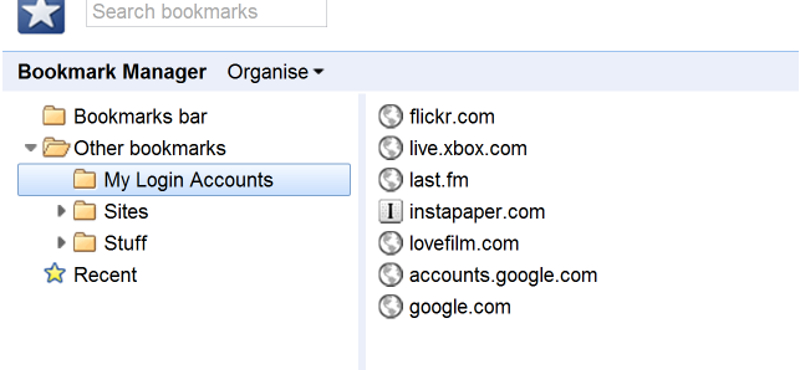Click the globe icon beside flickr.com
Image resolution: width=800 pixels, height=370 pixels.
pos(390,117)
